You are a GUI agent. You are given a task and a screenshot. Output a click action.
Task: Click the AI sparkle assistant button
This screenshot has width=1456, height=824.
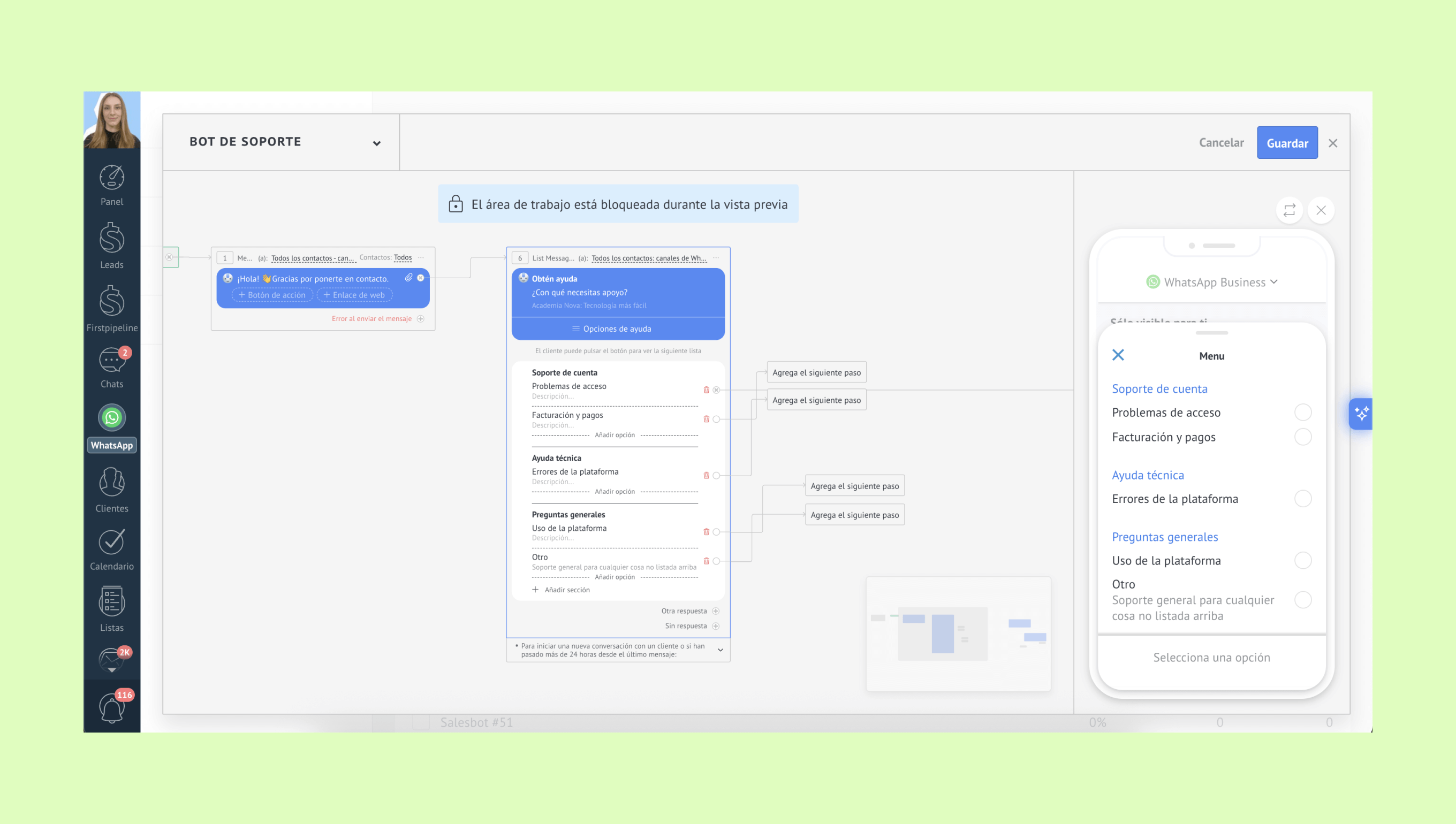click(x=1361, y=414)
